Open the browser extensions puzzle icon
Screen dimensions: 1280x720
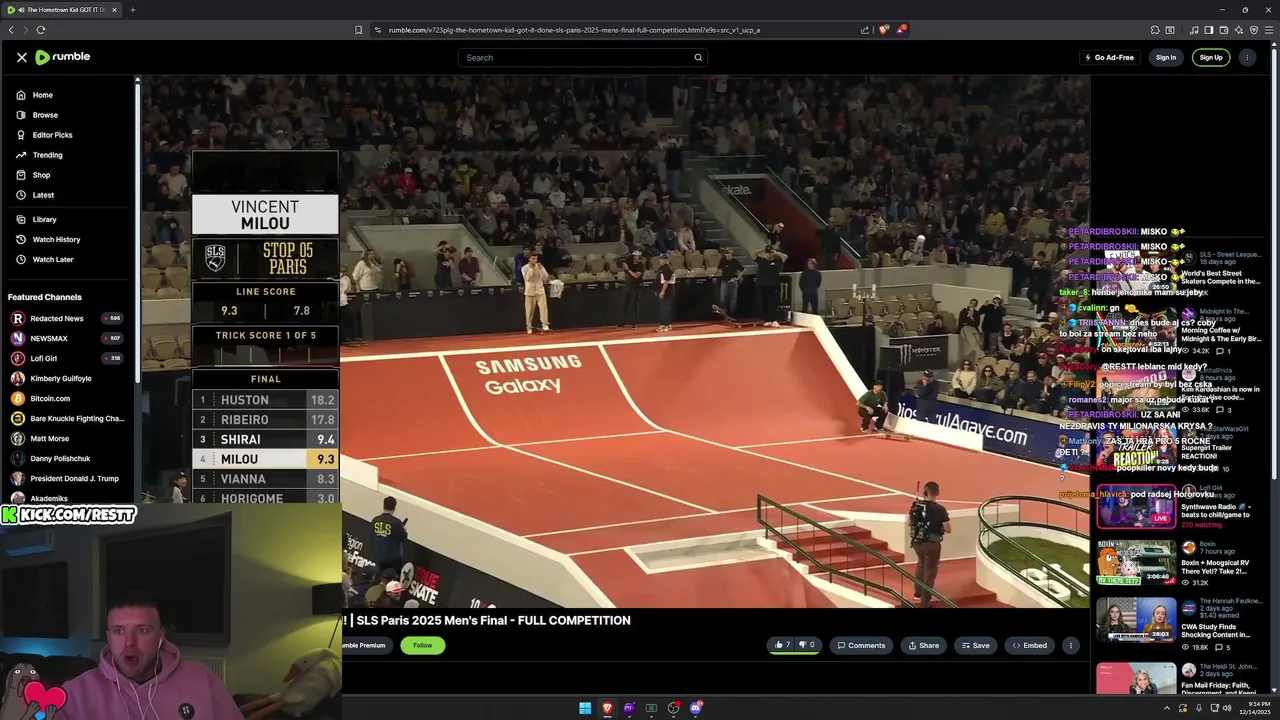point(1155,30)
